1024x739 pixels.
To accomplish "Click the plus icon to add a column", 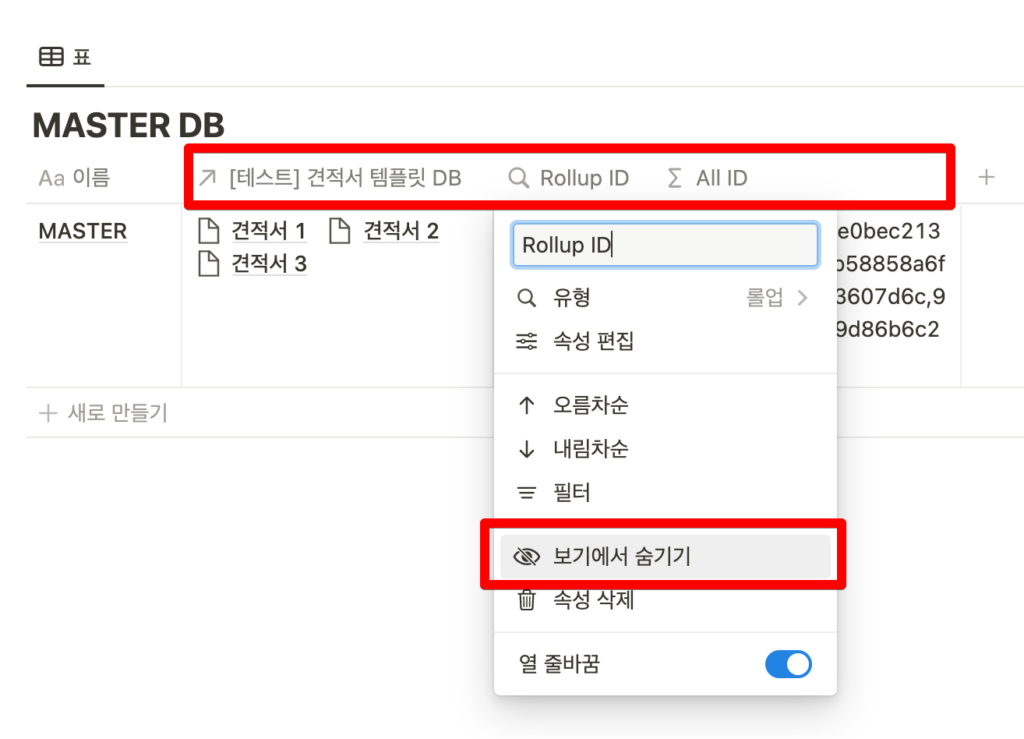I will point(986,178).
